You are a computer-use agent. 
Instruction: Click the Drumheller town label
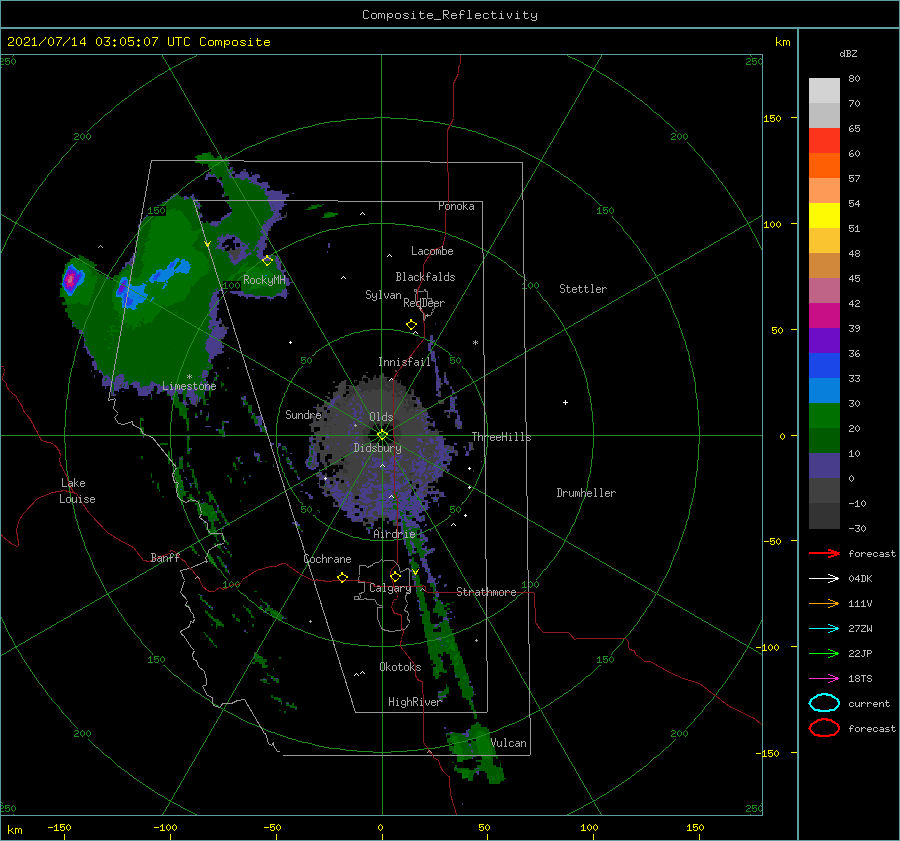click(x=586, y=493)
